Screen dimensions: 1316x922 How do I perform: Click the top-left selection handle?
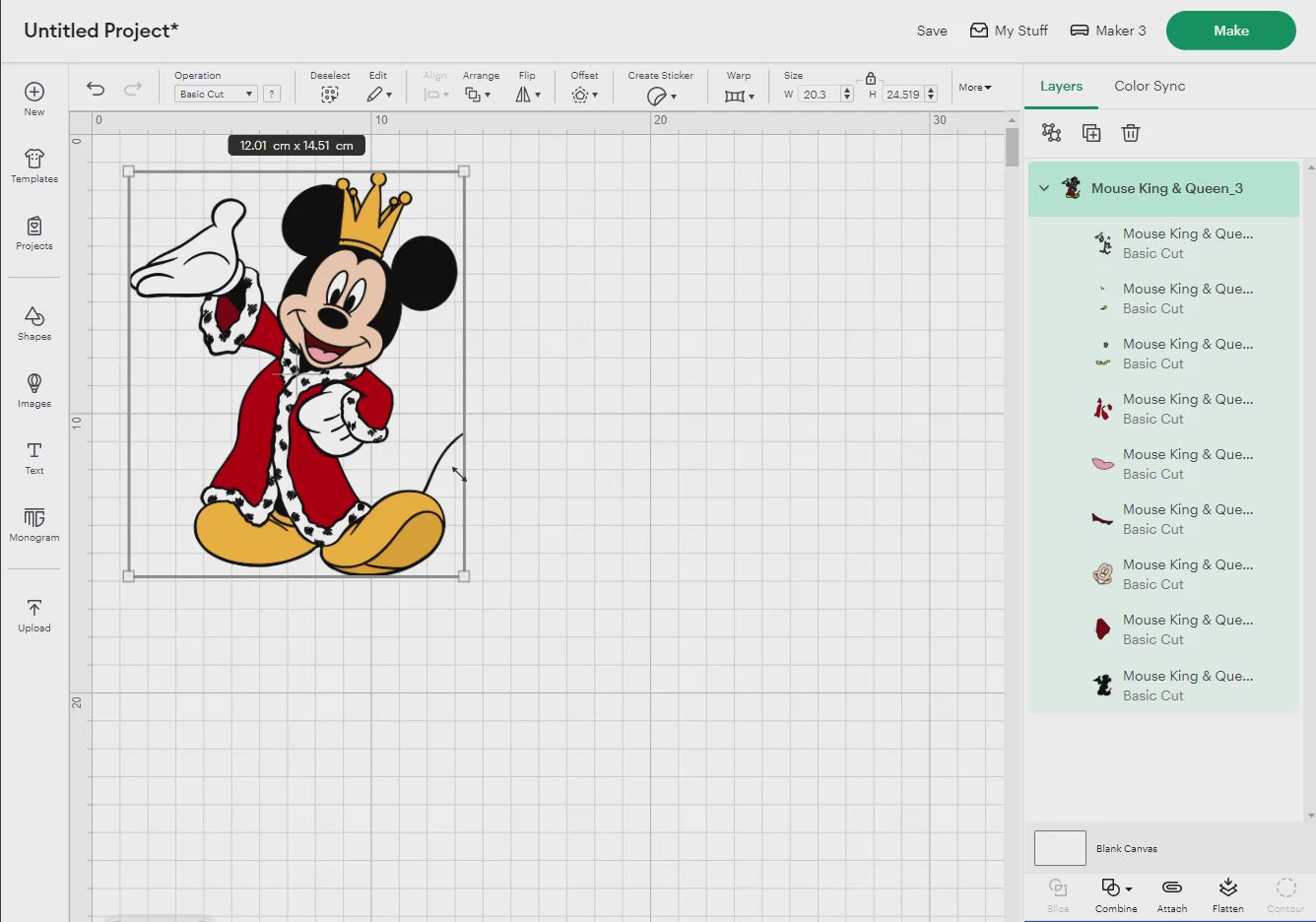[128, 171]
